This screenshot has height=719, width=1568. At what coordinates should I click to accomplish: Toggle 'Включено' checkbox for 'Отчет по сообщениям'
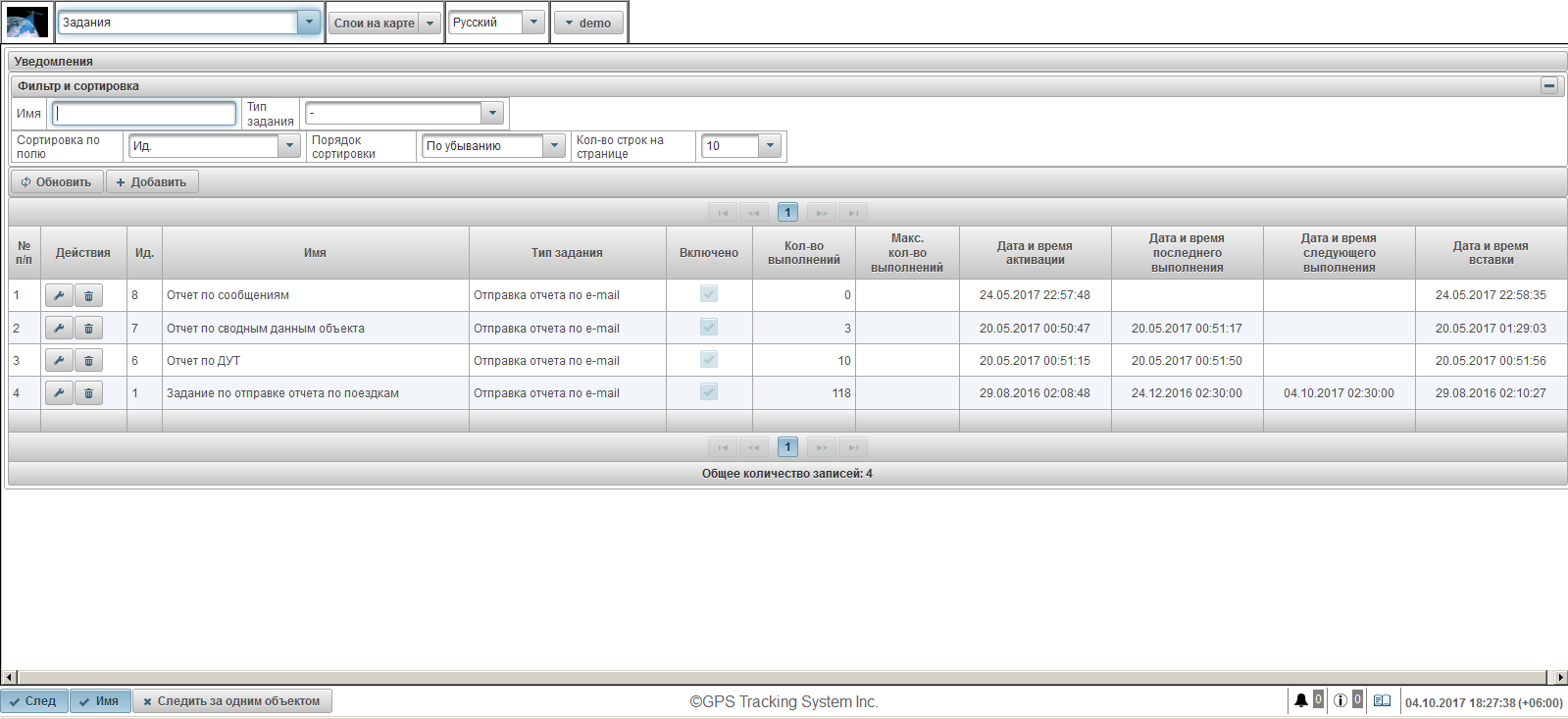pyautogui.click(x=708, y=293)
